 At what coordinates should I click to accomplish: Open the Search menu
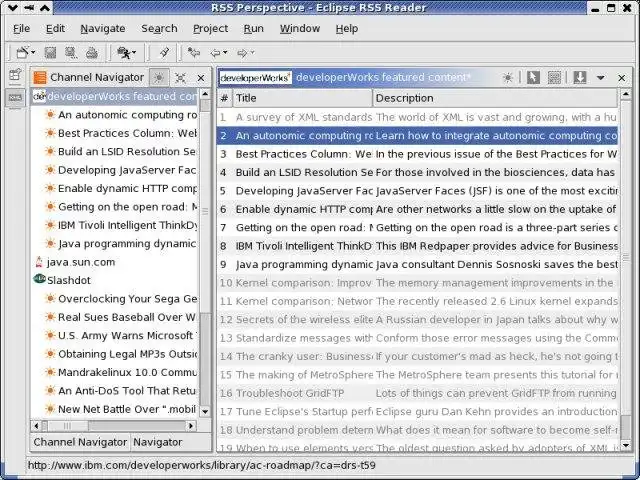(x=159, y=29)
